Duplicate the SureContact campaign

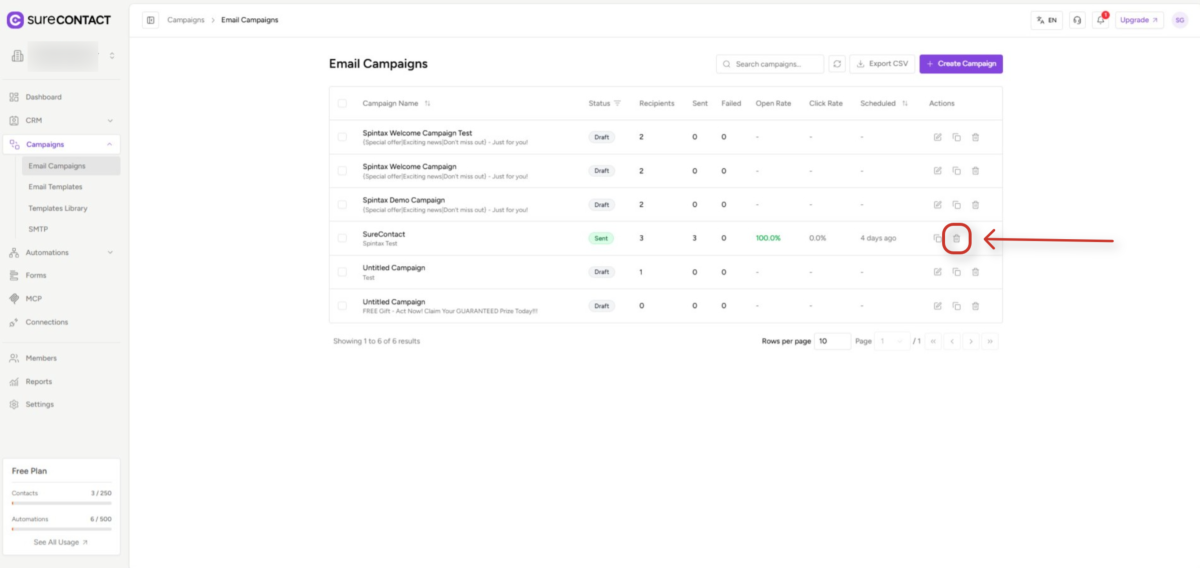[937, 238]
